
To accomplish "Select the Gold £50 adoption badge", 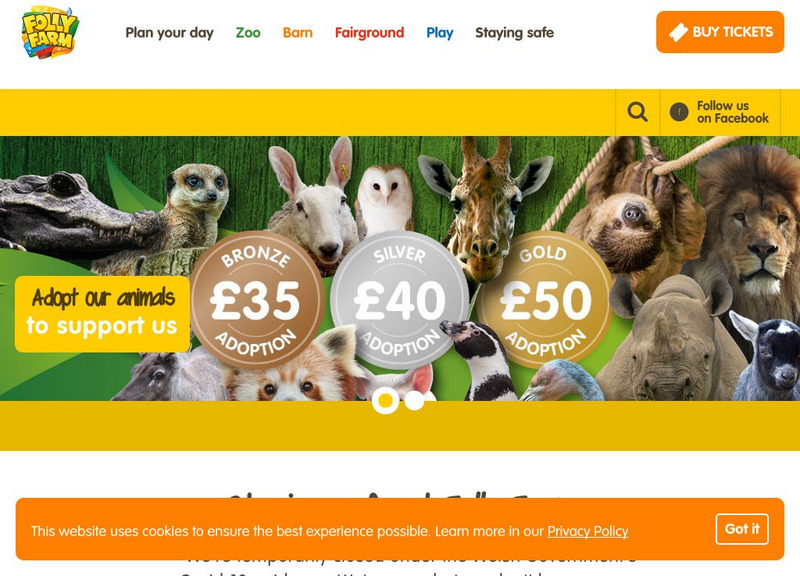I will tap(545, 300).
